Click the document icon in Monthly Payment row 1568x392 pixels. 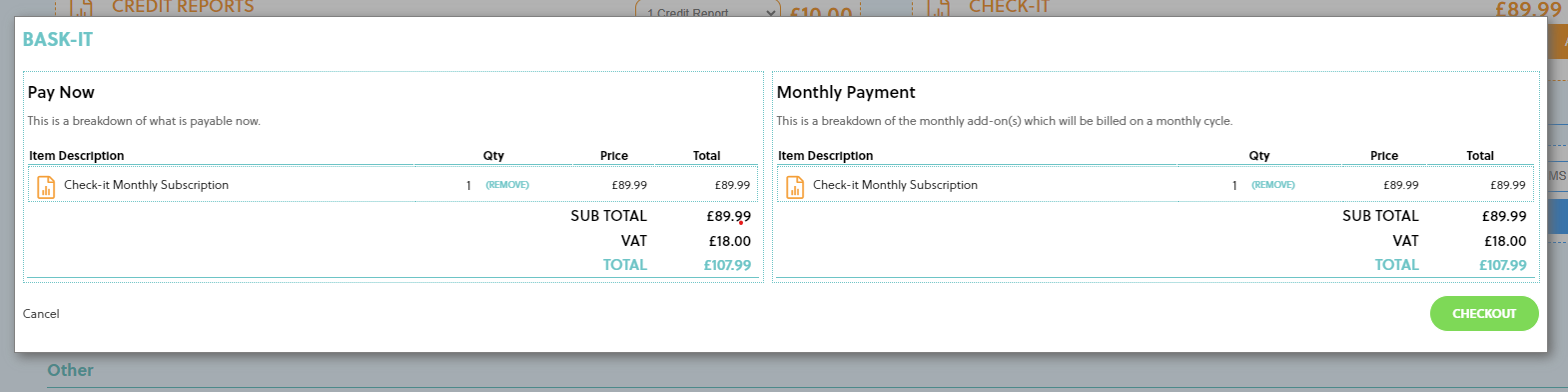[795, 187]
